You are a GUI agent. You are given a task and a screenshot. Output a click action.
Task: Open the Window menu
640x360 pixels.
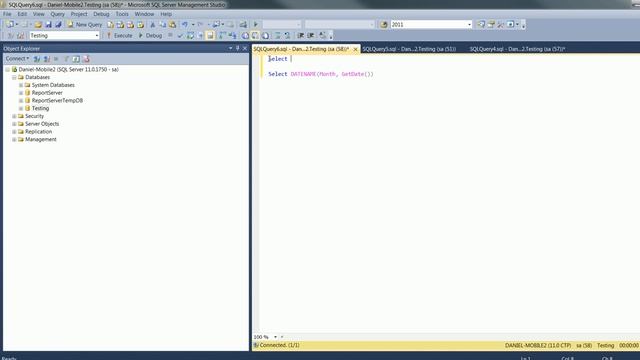tap(144, 14)
